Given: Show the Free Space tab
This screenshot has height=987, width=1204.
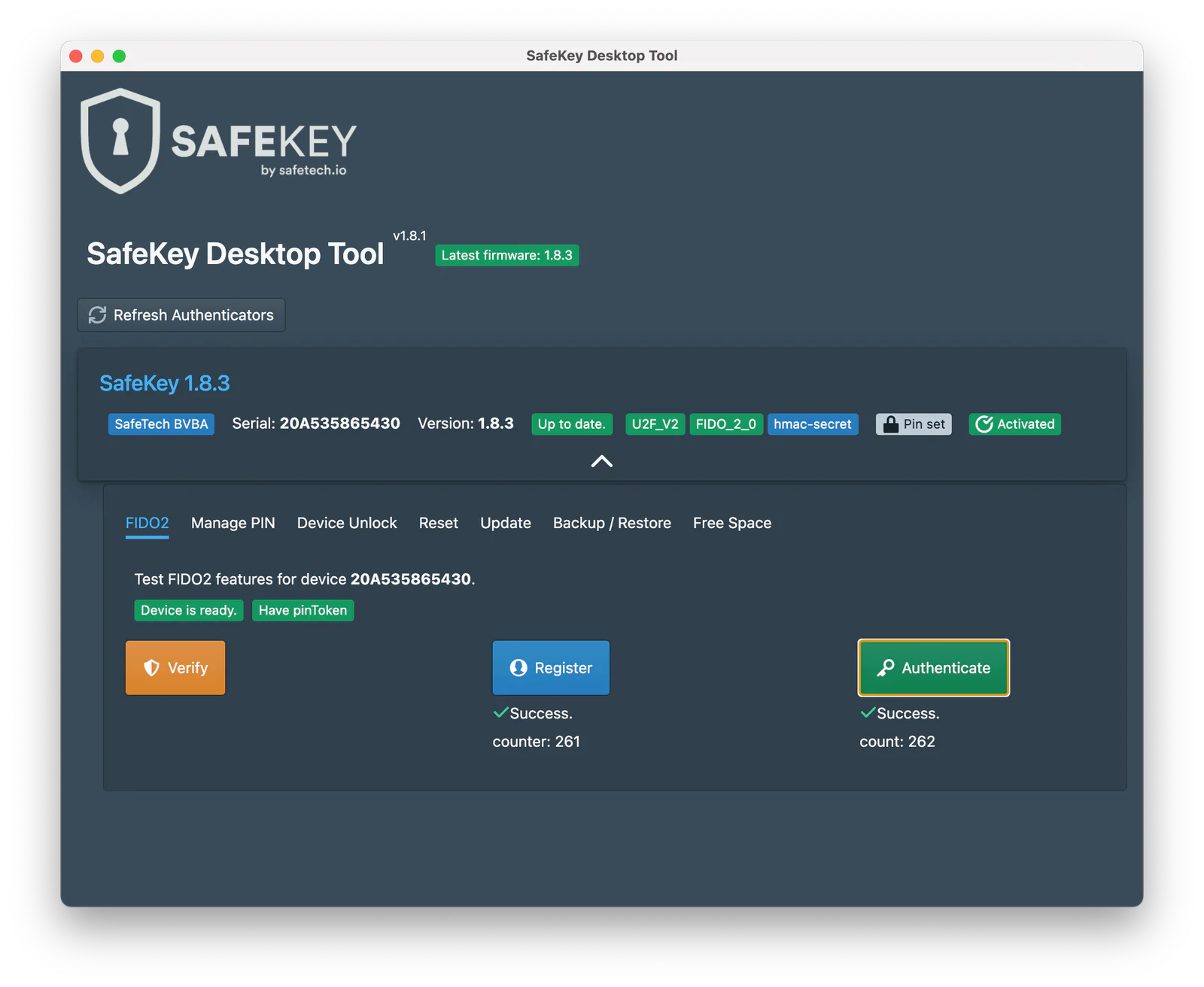Looking at the screenshot, I should tap(732, 523).
